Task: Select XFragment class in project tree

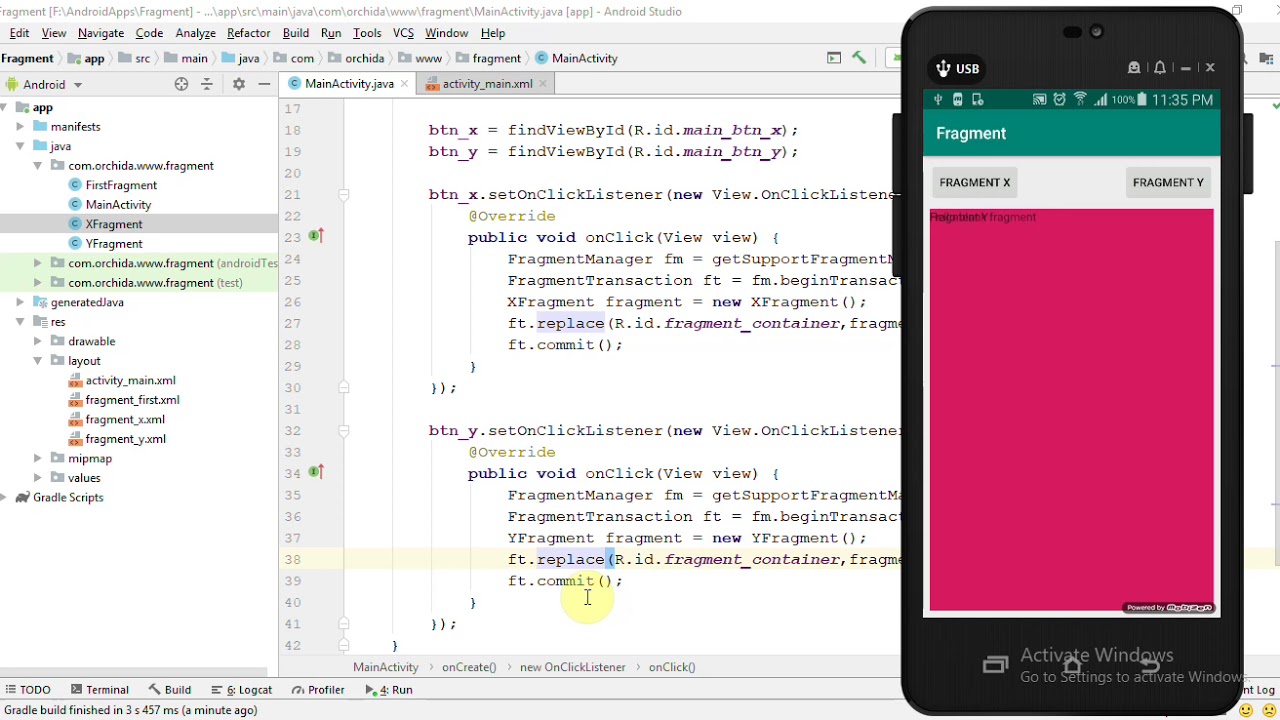Action: 114,224
